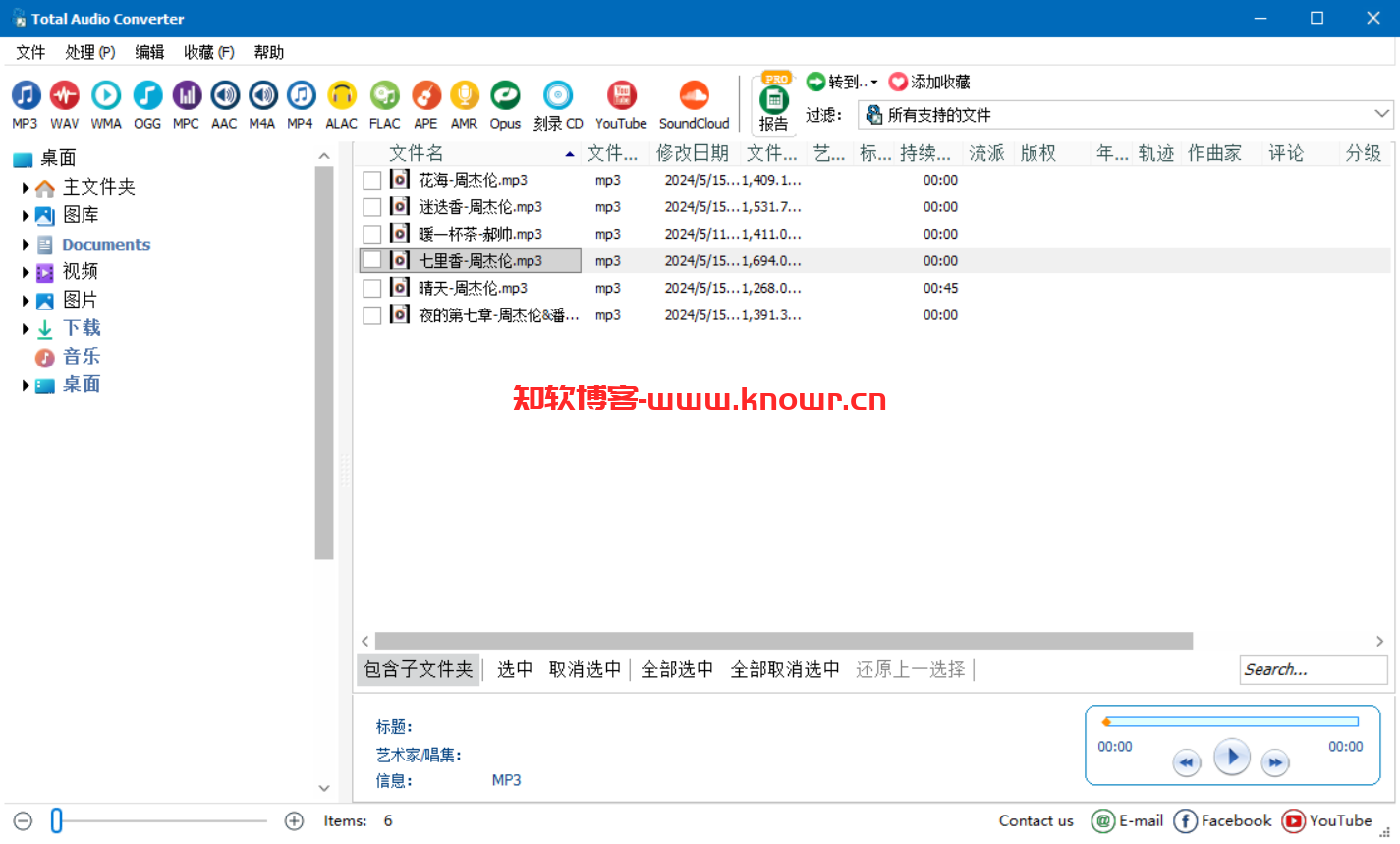Click the horizontal scrollbar under file list
Screen dimensions: 1400x844
click(784, 641)
